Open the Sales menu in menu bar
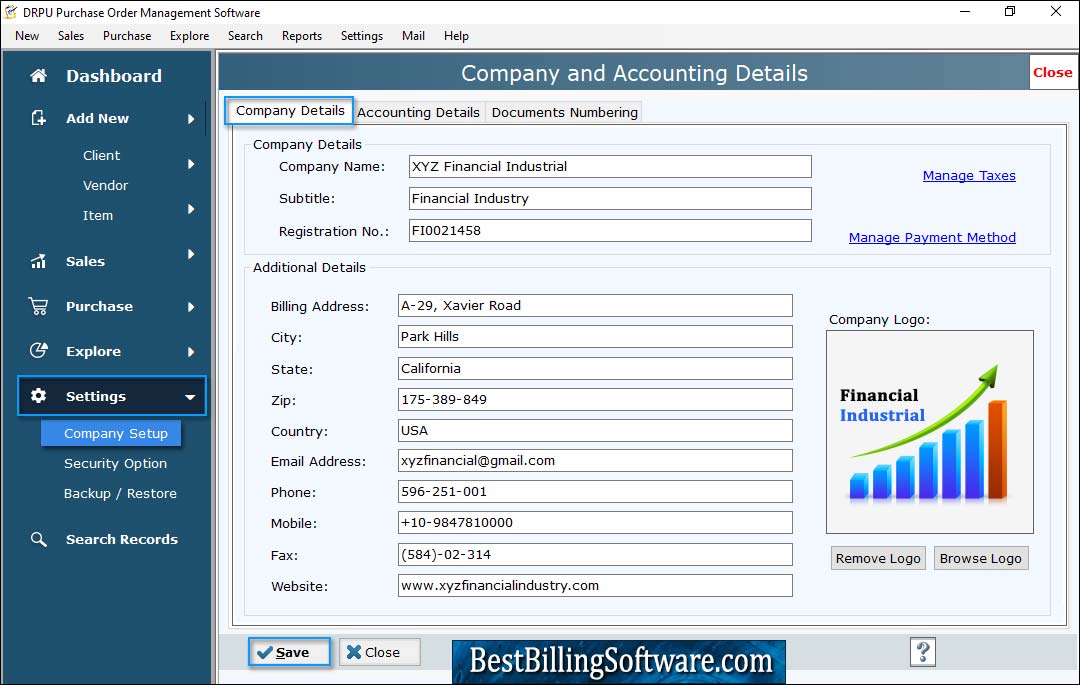 [x=71, y=36]
